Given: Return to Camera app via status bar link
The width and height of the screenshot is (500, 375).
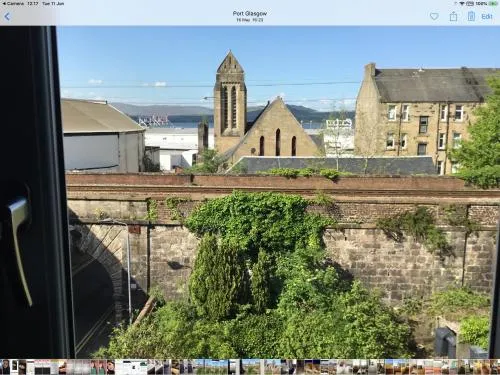Looking at the screenshot, I should (13, 3).
